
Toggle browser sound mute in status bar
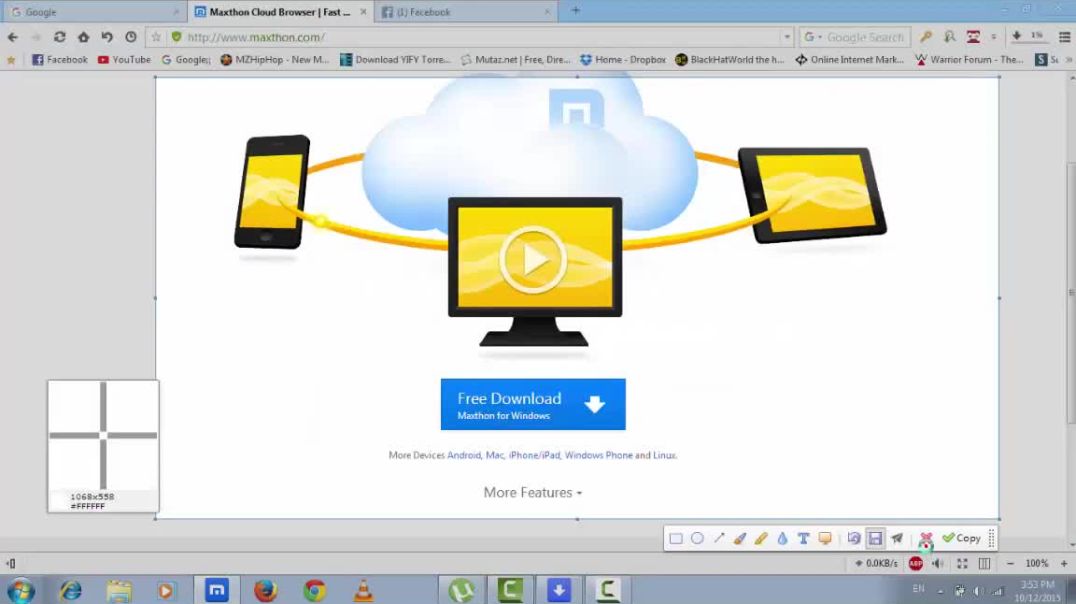click(x=938, y=564)
